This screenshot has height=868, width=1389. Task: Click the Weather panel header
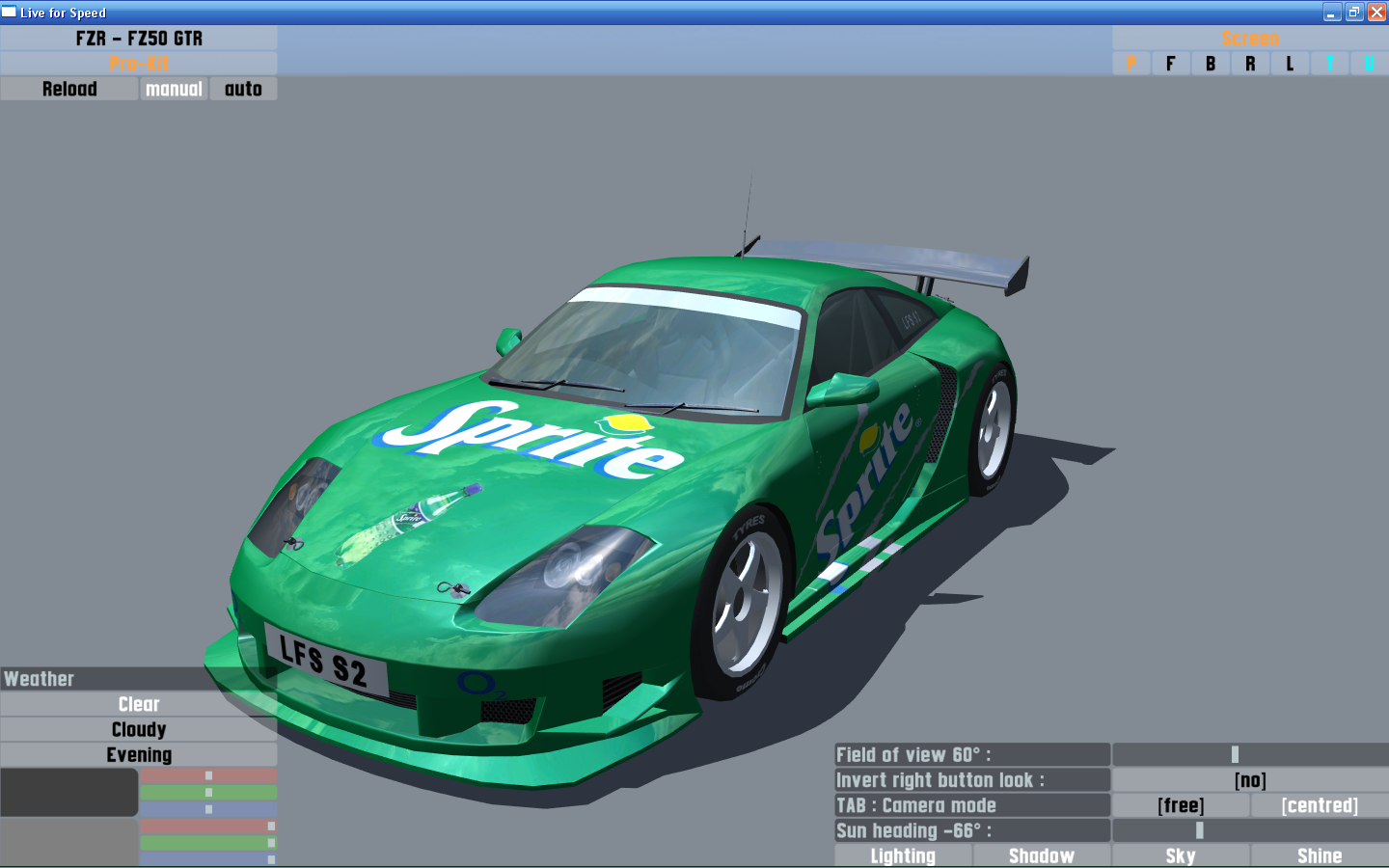coord(139,679)
